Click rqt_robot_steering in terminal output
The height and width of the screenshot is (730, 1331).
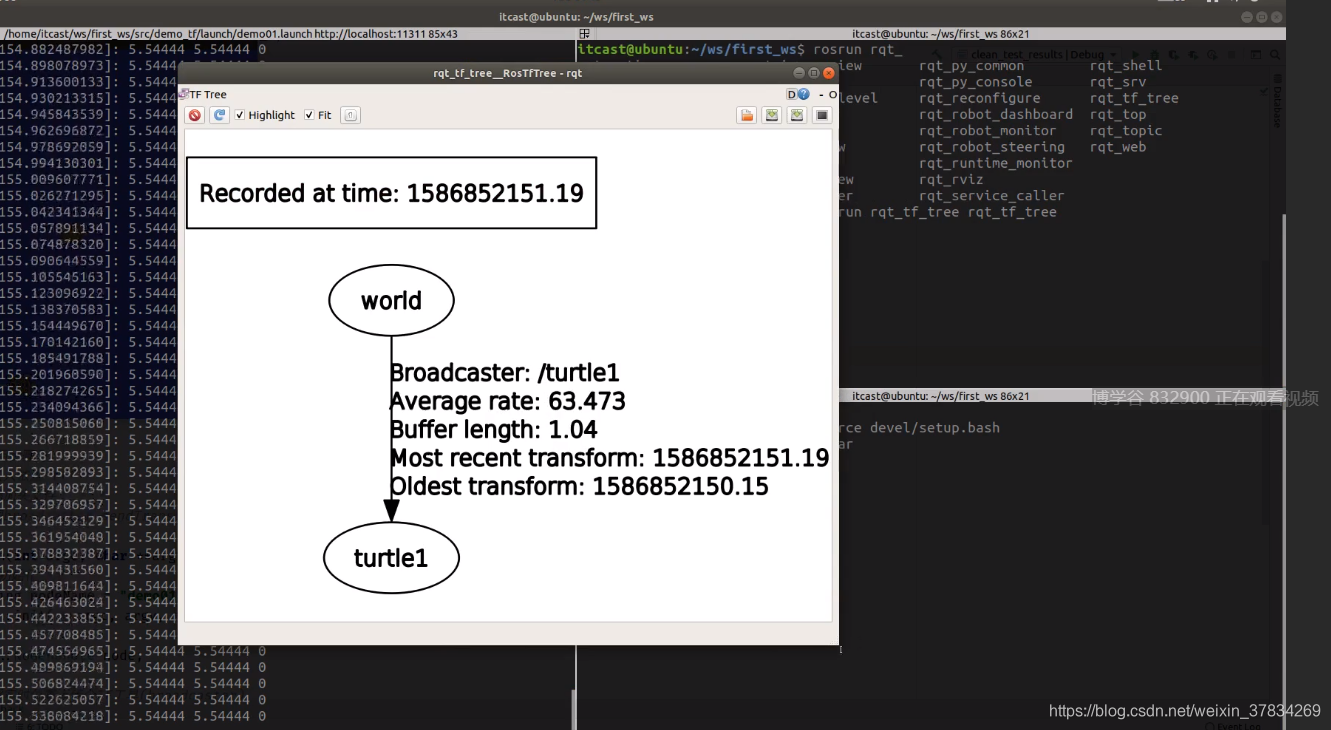point(992,147)
